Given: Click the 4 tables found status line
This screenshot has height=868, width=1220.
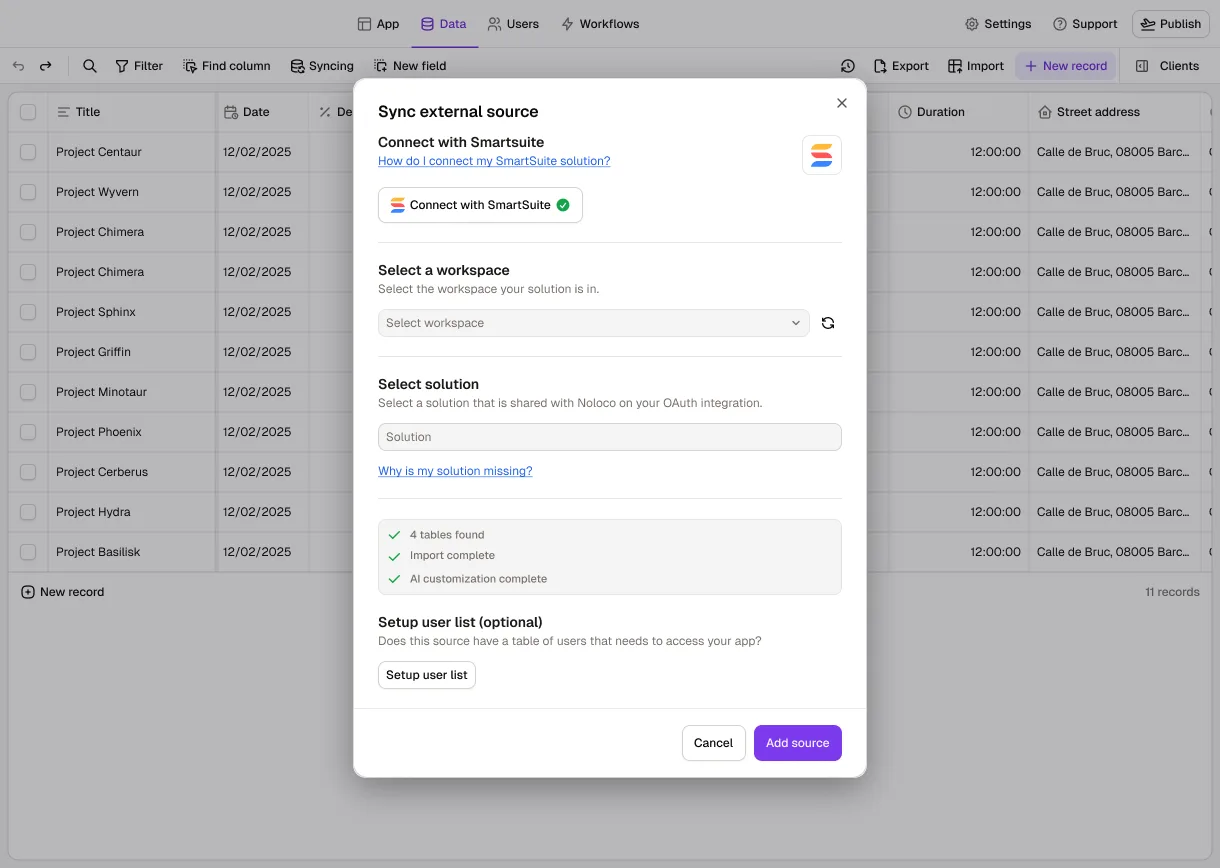Looking at the screenshot, I should click(447, 535).
